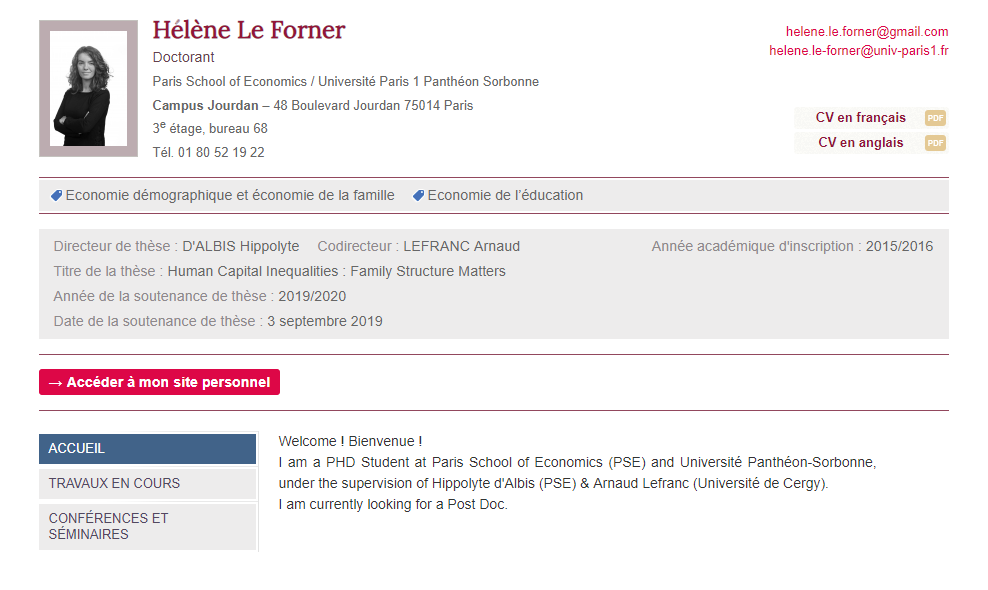
Task: Open the TRAVAUX EN COURS section
Action: (147, 483)
